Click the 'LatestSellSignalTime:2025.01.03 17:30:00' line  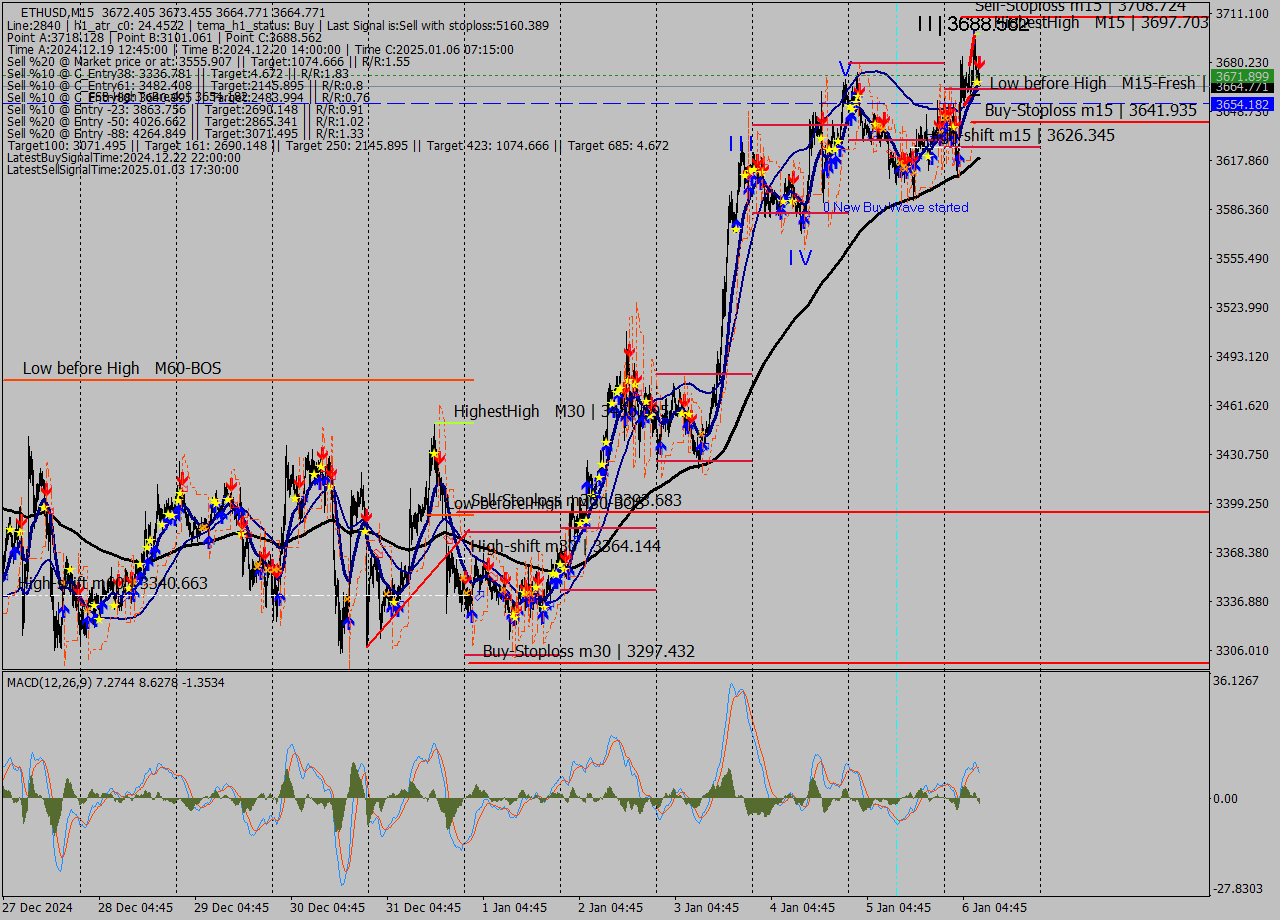pyautogui.click(x=123, y=170)
